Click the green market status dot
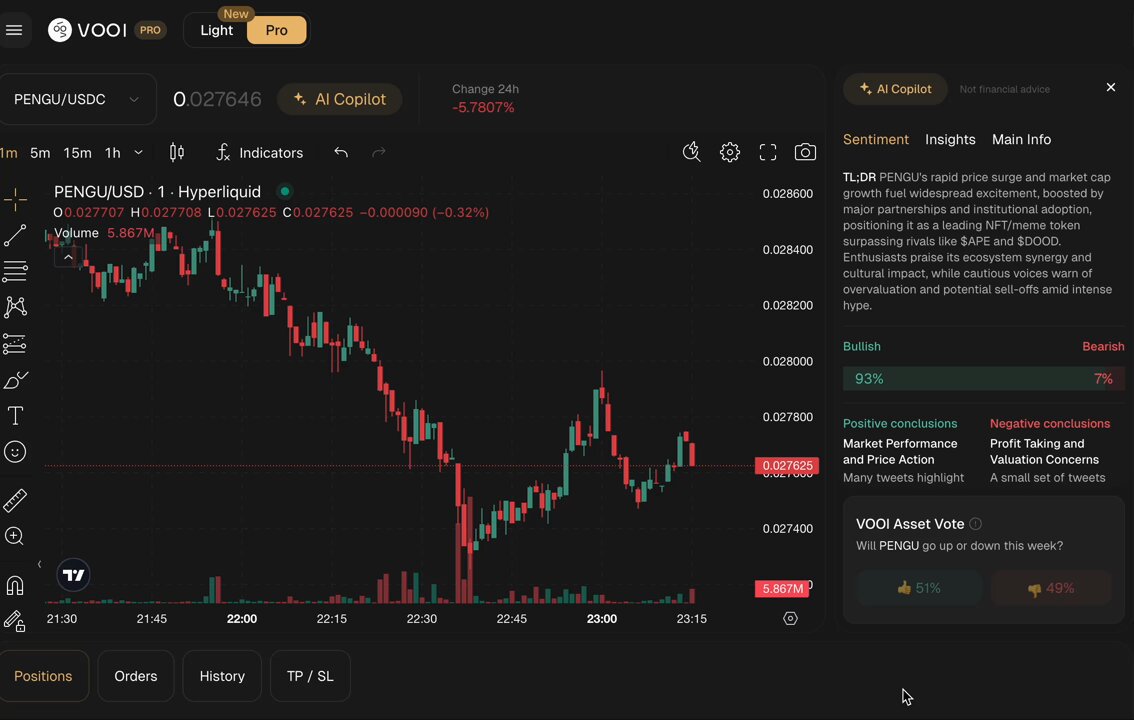The height and width of the screenshot is (720, 1134). pyautogui.click(x=285, y=192)
